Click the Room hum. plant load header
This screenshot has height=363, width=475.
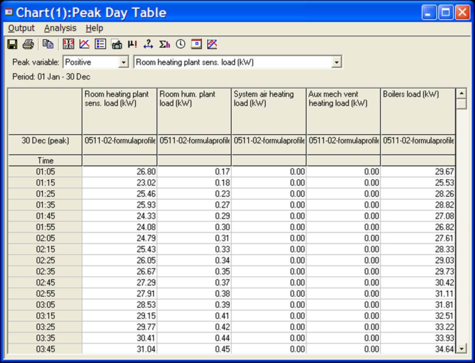194,111
